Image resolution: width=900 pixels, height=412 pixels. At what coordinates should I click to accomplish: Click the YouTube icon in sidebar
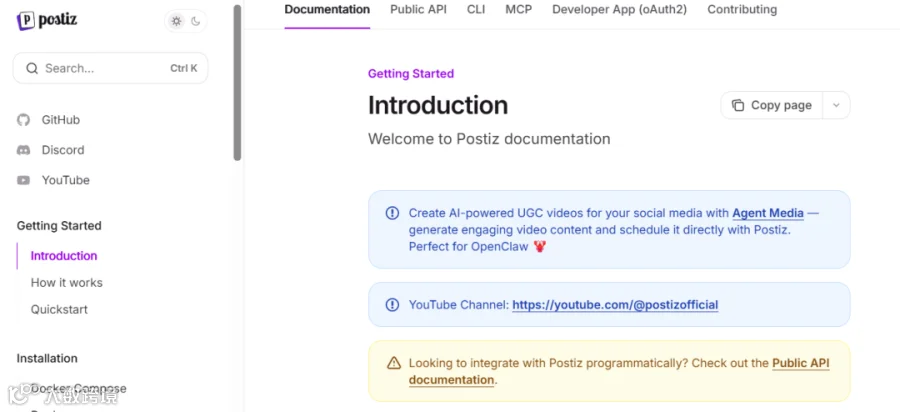tap(24, 180)
